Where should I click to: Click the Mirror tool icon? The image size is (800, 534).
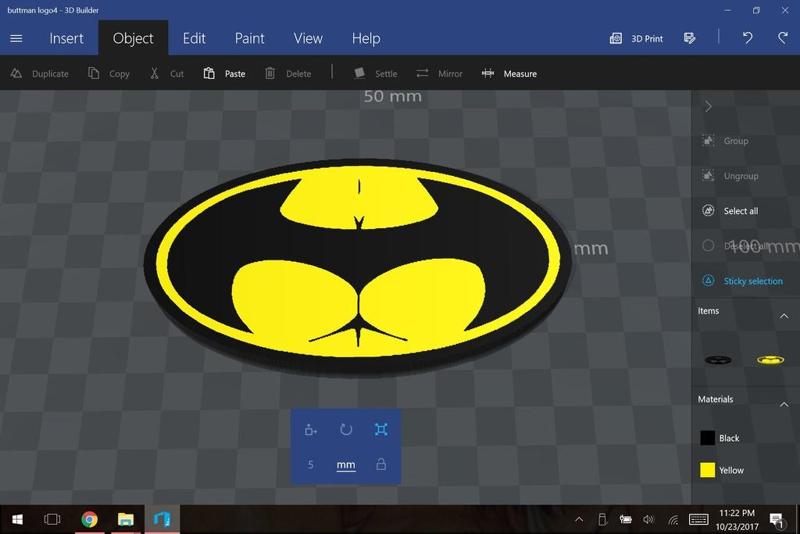[423, 73]
